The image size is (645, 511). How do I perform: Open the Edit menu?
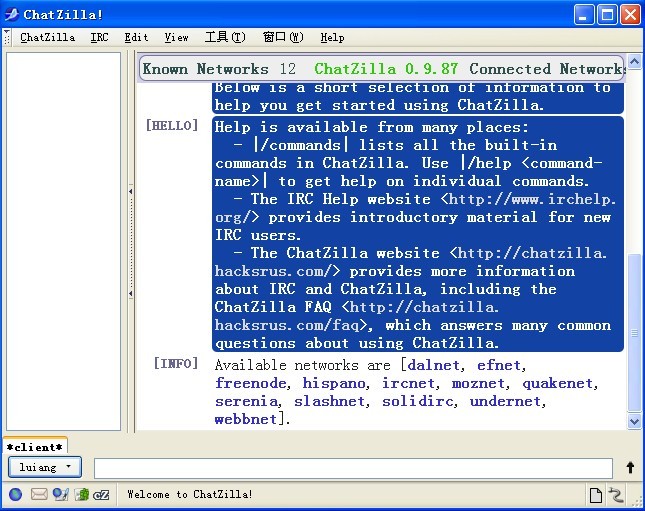tap(136, 37)
